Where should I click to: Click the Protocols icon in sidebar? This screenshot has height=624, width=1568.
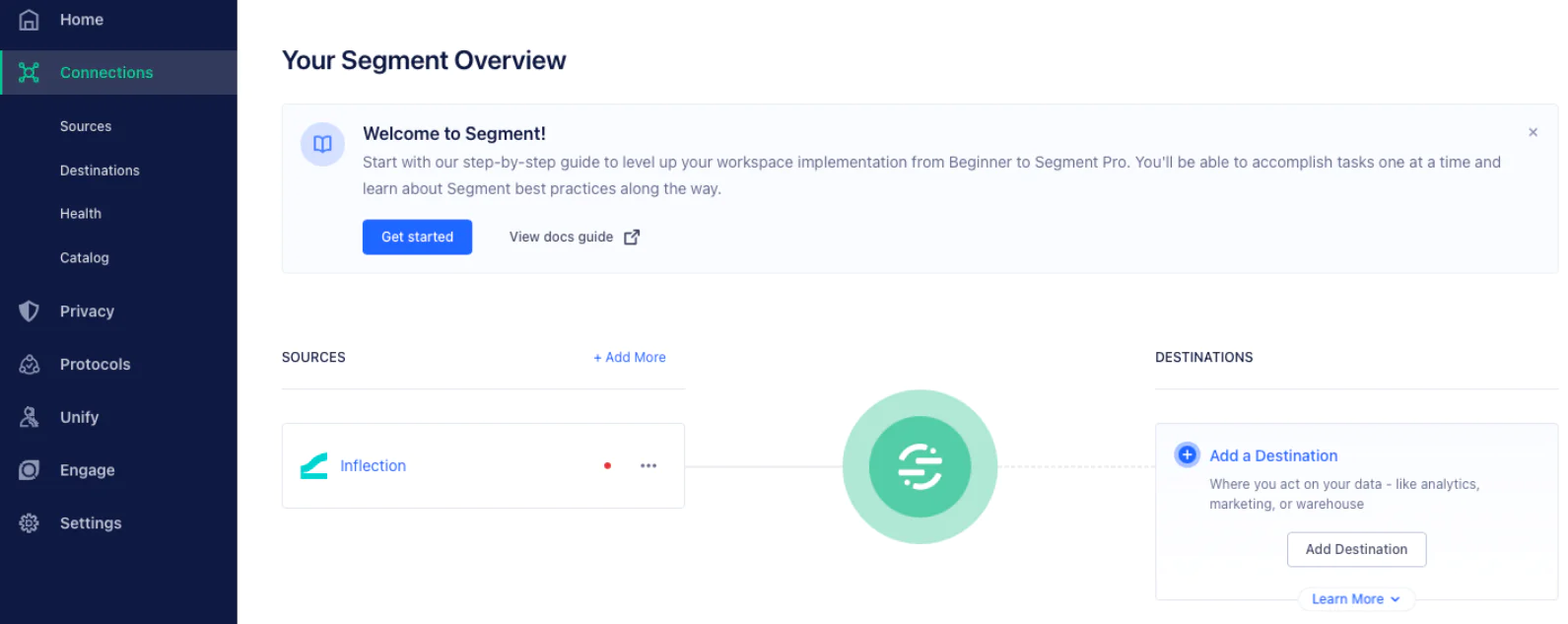click(x=30, y=365)
